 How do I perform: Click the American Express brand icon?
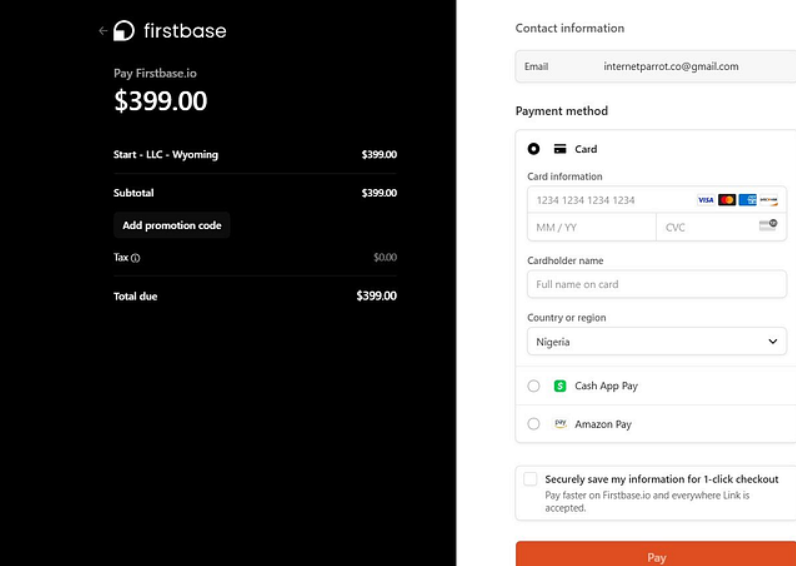point(748,200)
